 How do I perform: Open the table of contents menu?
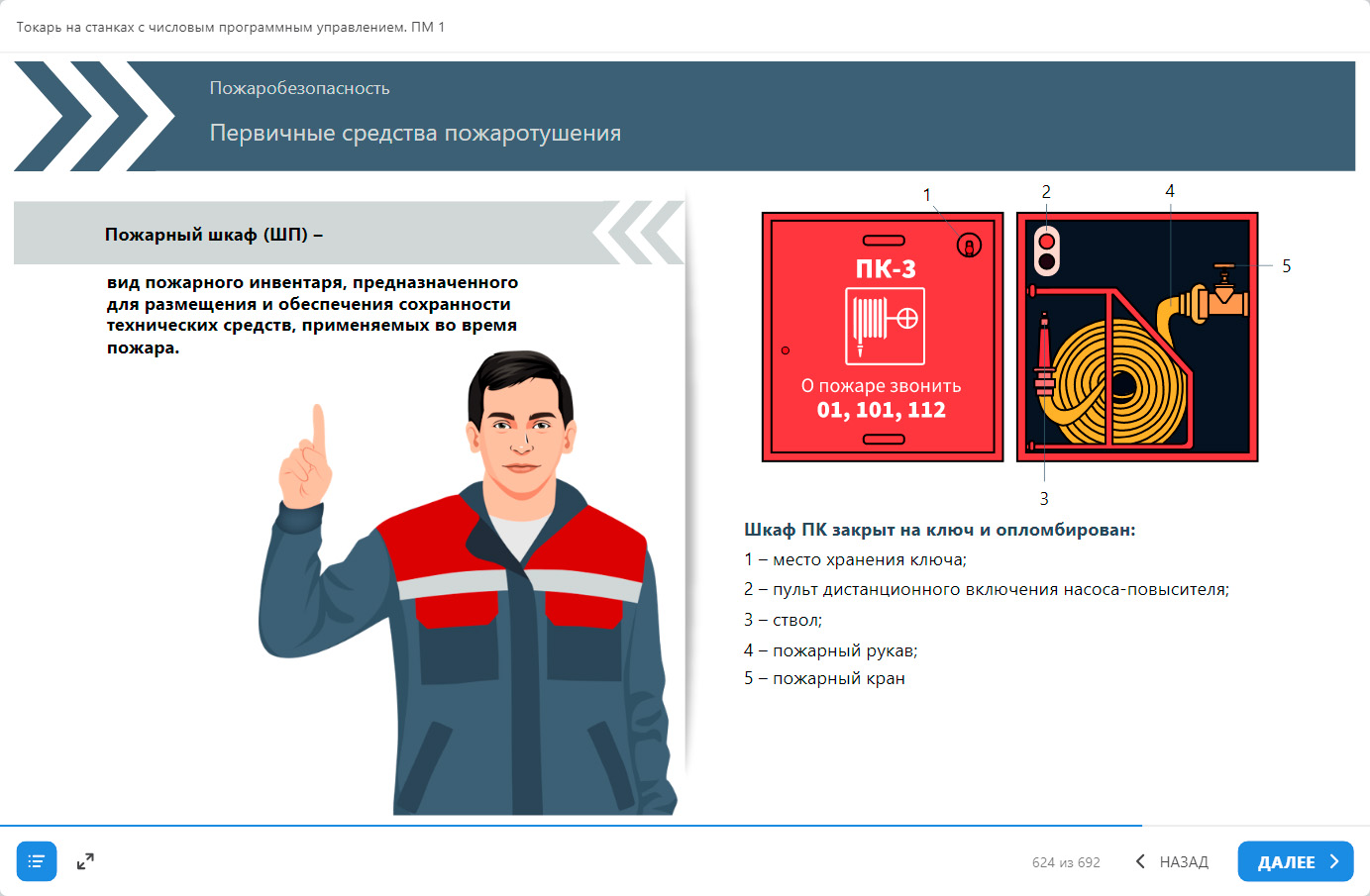37,861
